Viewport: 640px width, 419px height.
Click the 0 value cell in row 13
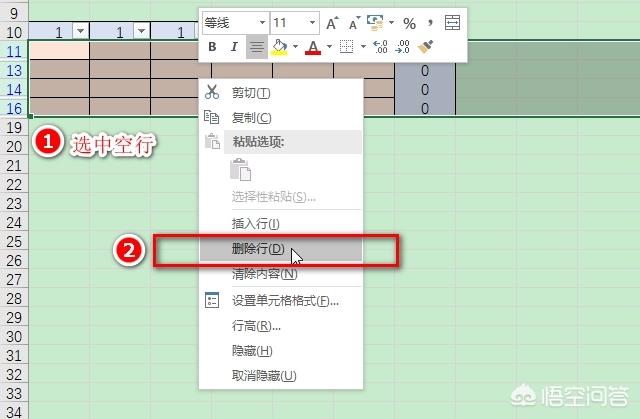click(x=425, y=71)
